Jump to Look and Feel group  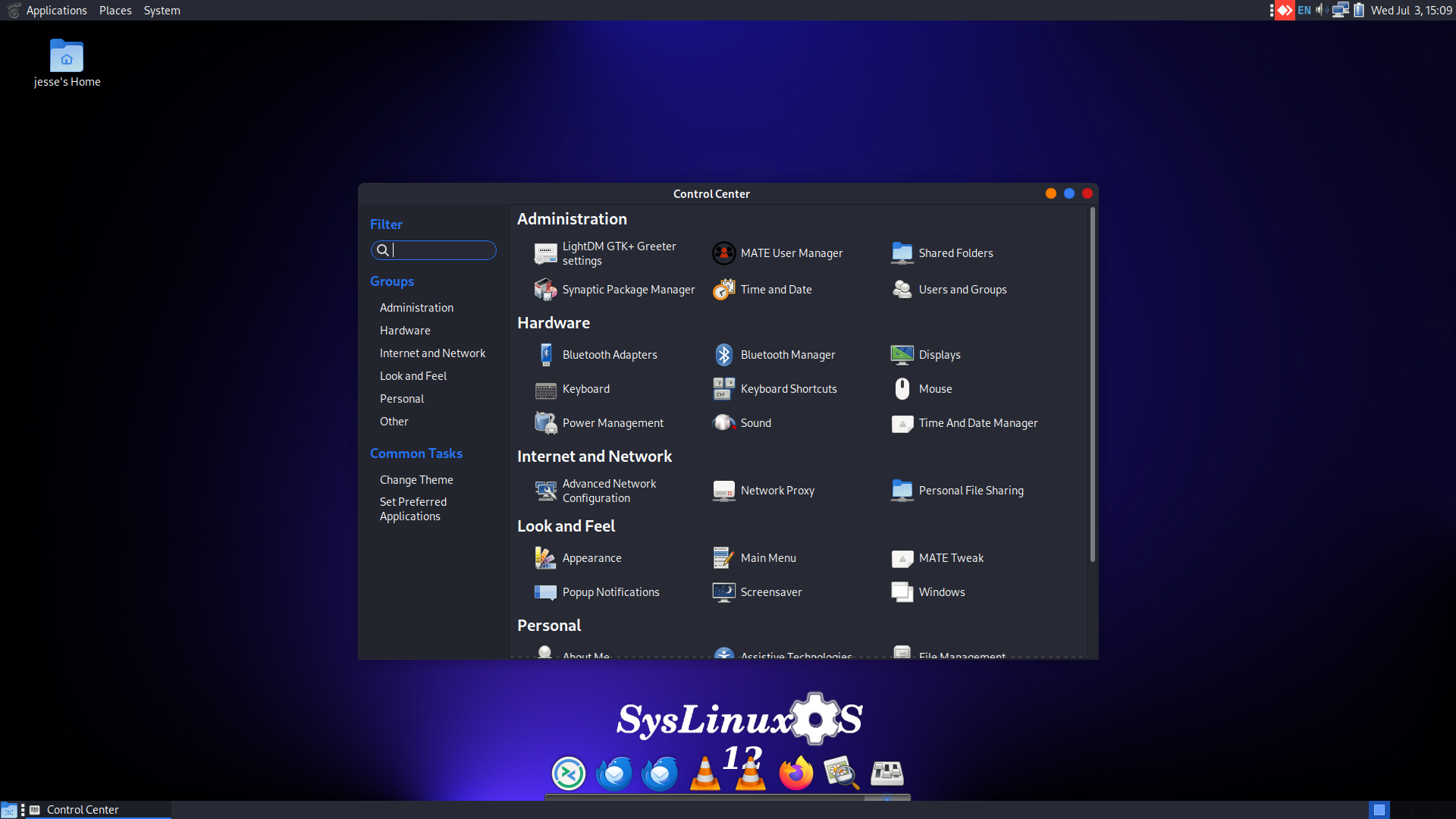[x=413, y=376]
